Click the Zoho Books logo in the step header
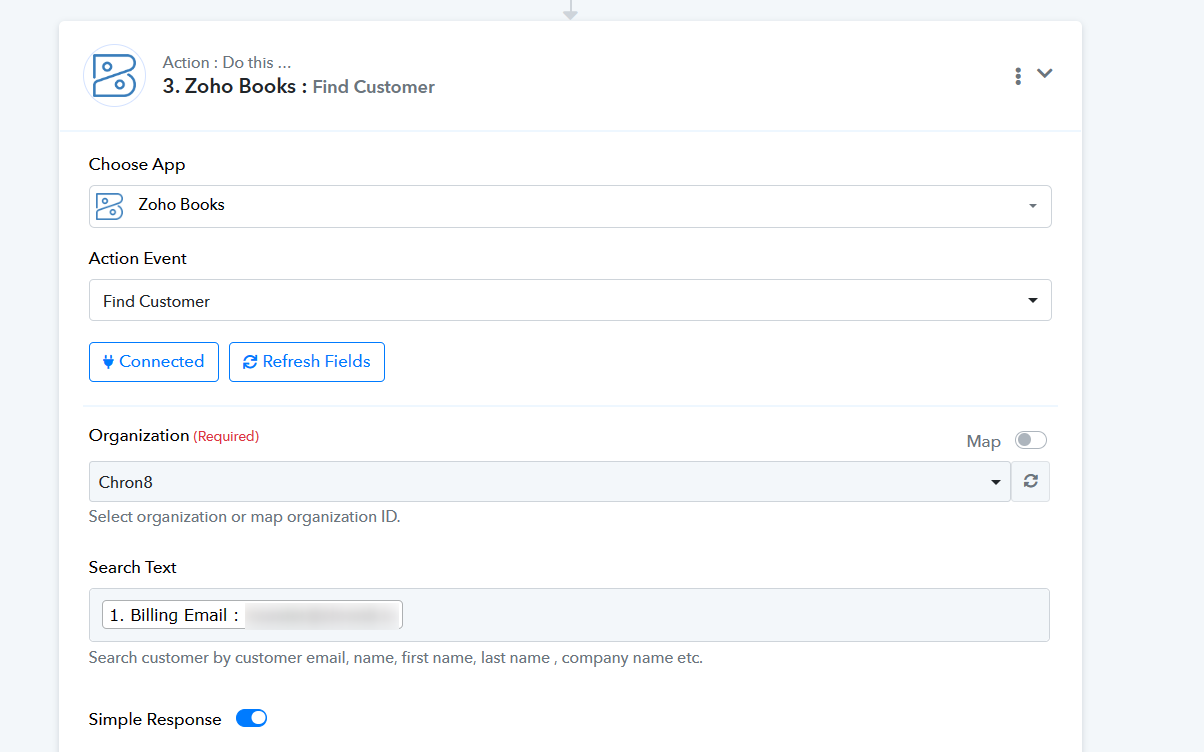The width and height of the screenshot is (1204, 752). tap(114, 75)
